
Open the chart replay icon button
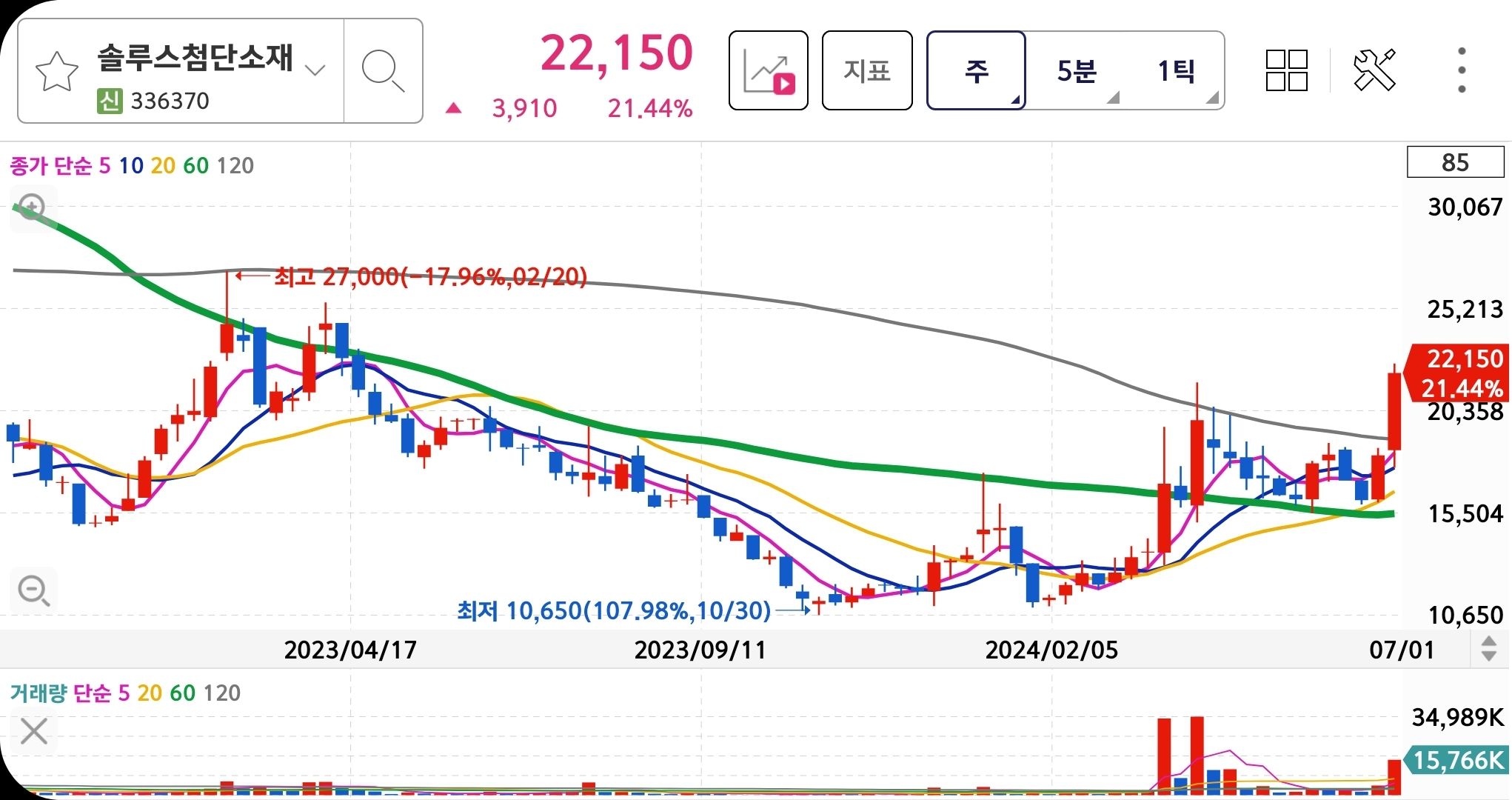pyautogui.click(x=768, y=71)
